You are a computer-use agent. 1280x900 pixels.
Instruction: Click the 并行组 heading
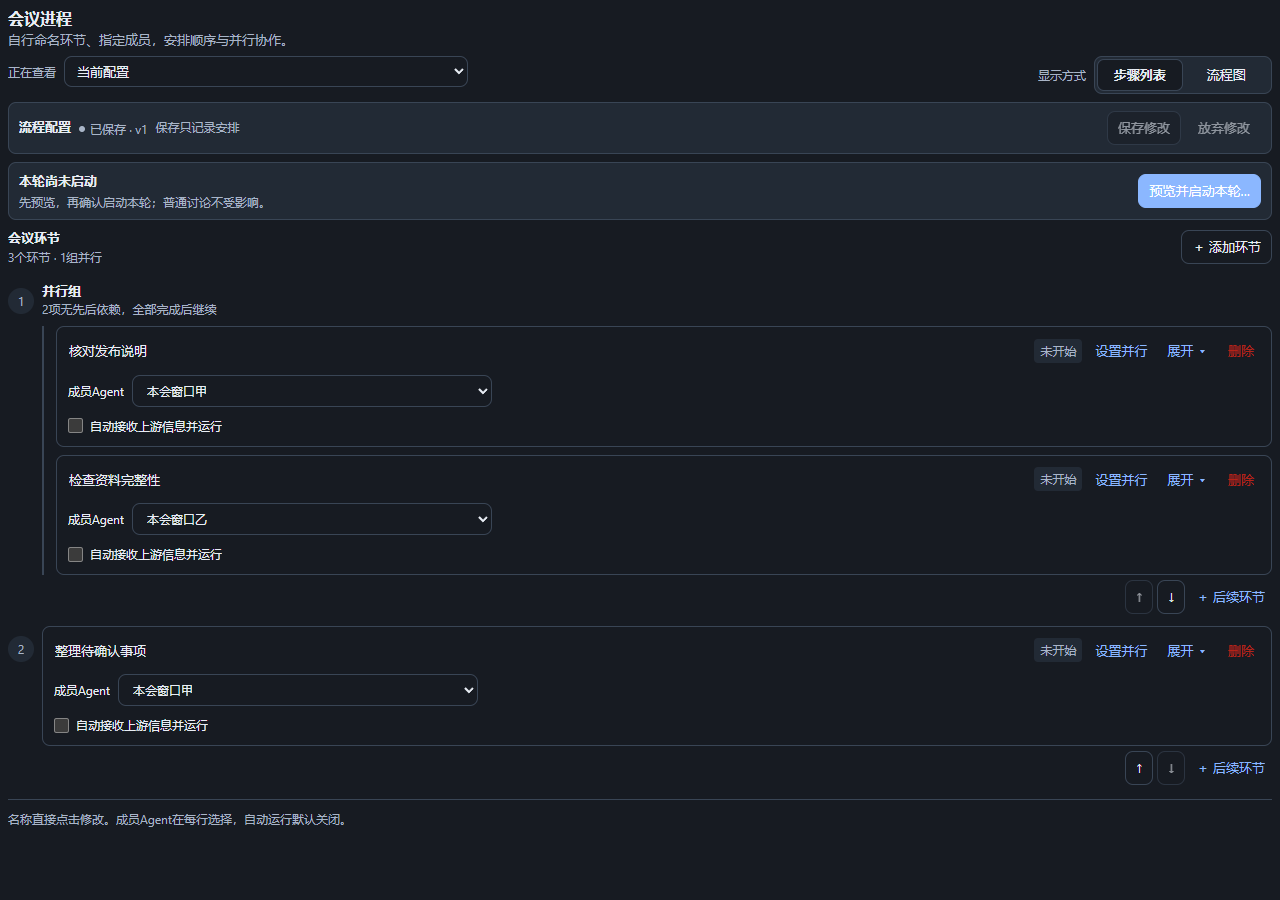click(x=62, y=291)
